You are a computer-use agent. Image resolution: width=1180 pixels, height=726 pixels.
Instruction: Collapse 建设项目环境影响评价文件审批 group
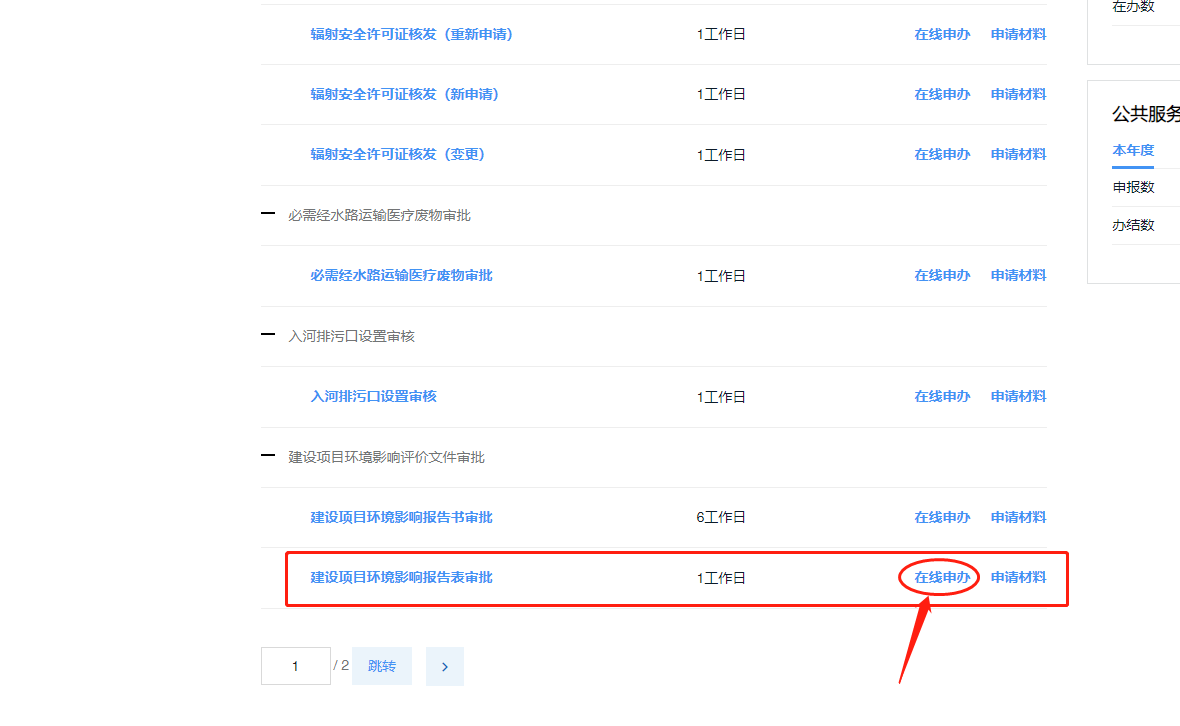268,456
